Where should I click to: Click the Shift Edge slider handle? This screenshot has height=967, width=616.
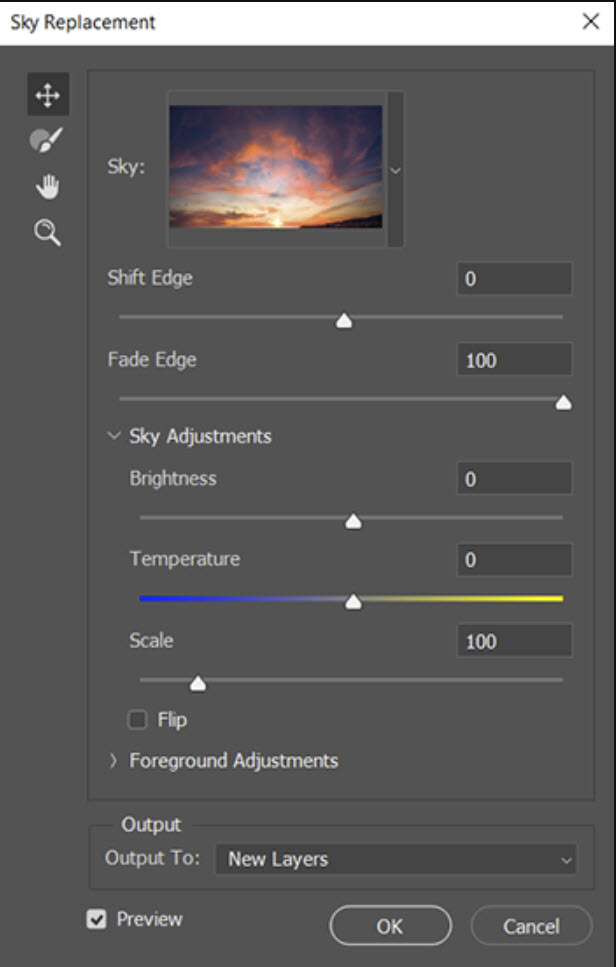pos(344,321)
